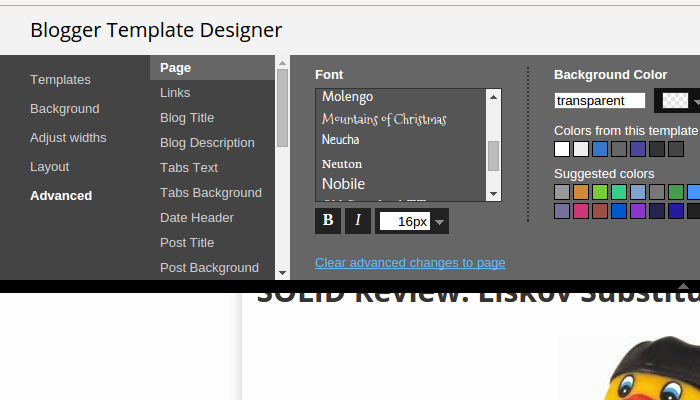Click the transparent background color text field
The image size is (700, 400).
tap(600, 100)
